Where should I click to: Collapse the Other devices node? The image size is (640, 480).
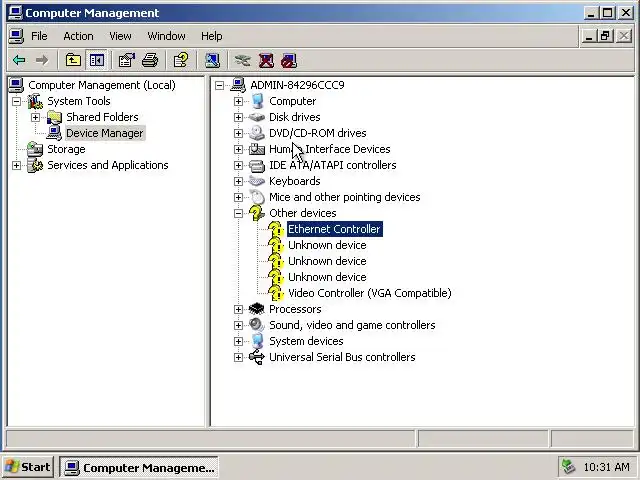pos(238,213)
